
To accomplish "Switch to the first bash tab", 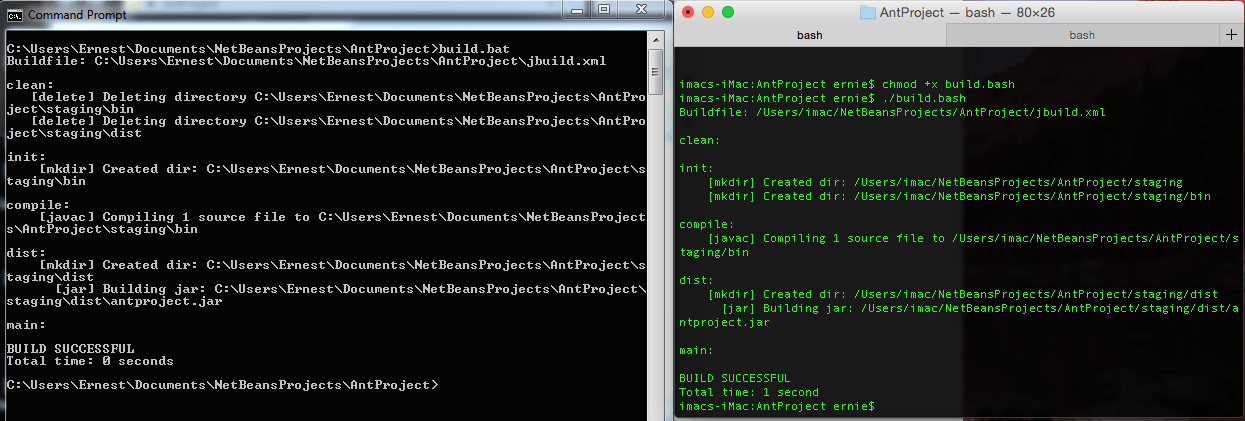I will coord(809,35).
